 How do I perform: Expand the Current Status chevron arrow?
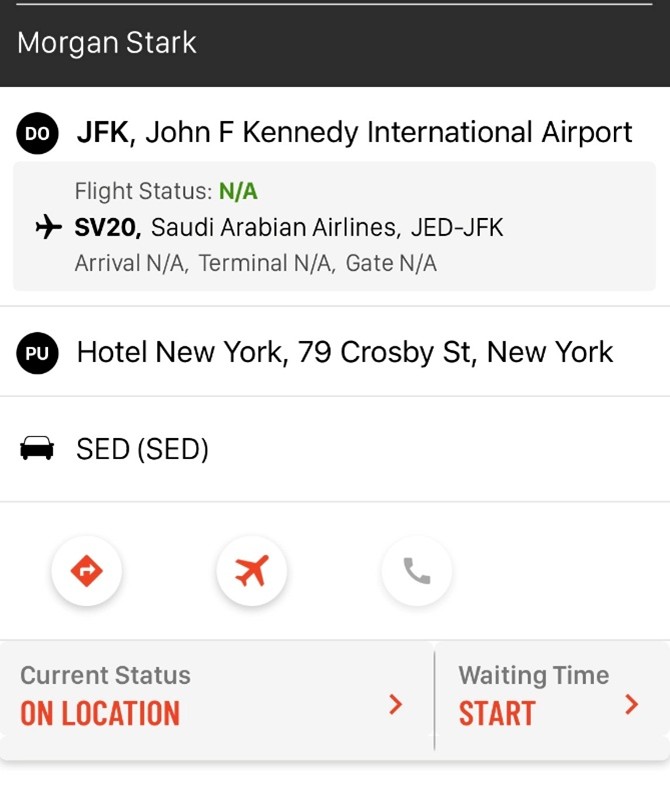(x=396, y=704)
